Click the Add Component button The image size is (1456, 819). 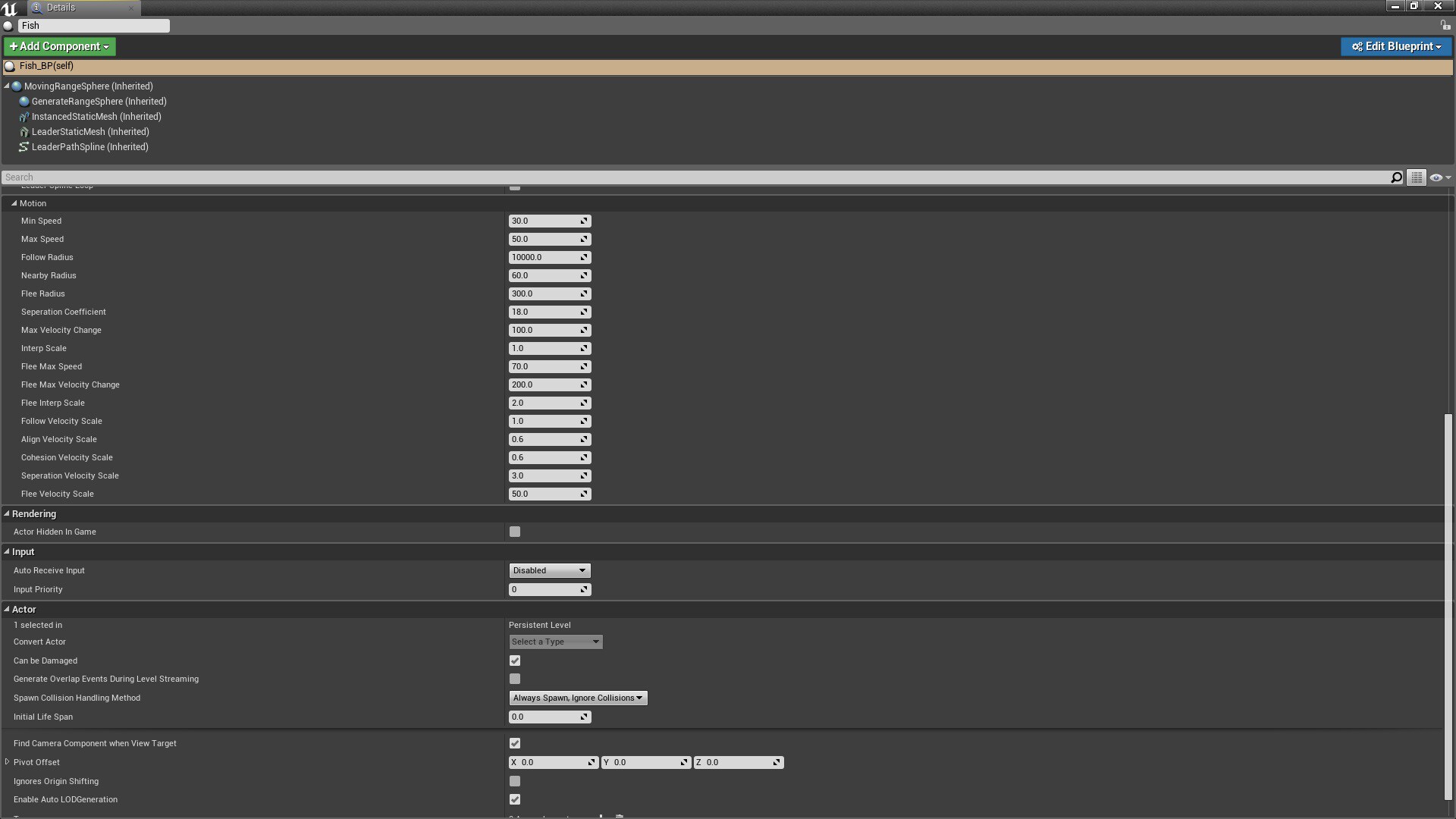pos(58,46)
